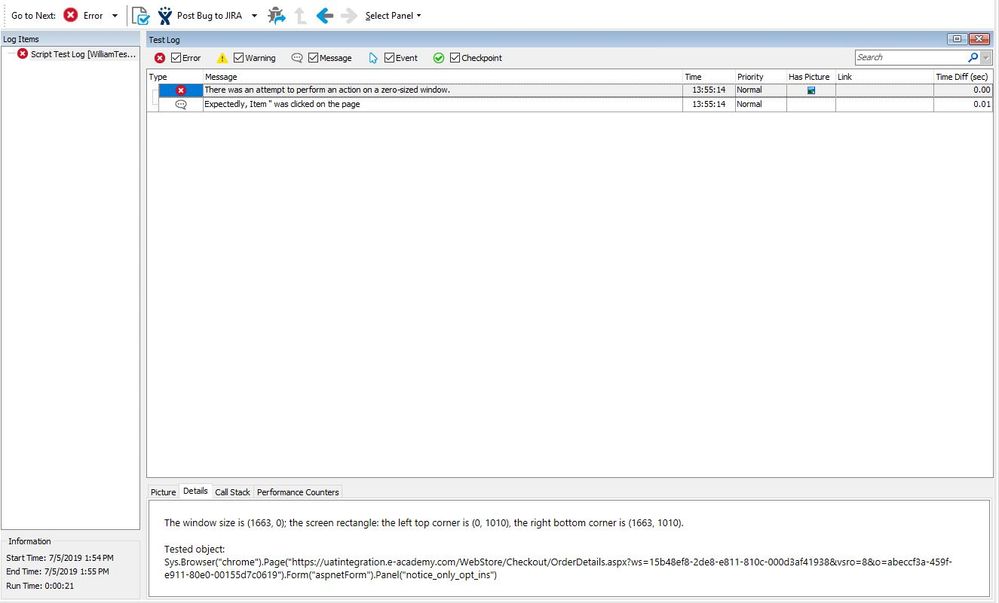This screenshot has height=603, width=999.
Task: Click the grayed-out up arrow toolbar icon
Action: [x=300, y=15]
